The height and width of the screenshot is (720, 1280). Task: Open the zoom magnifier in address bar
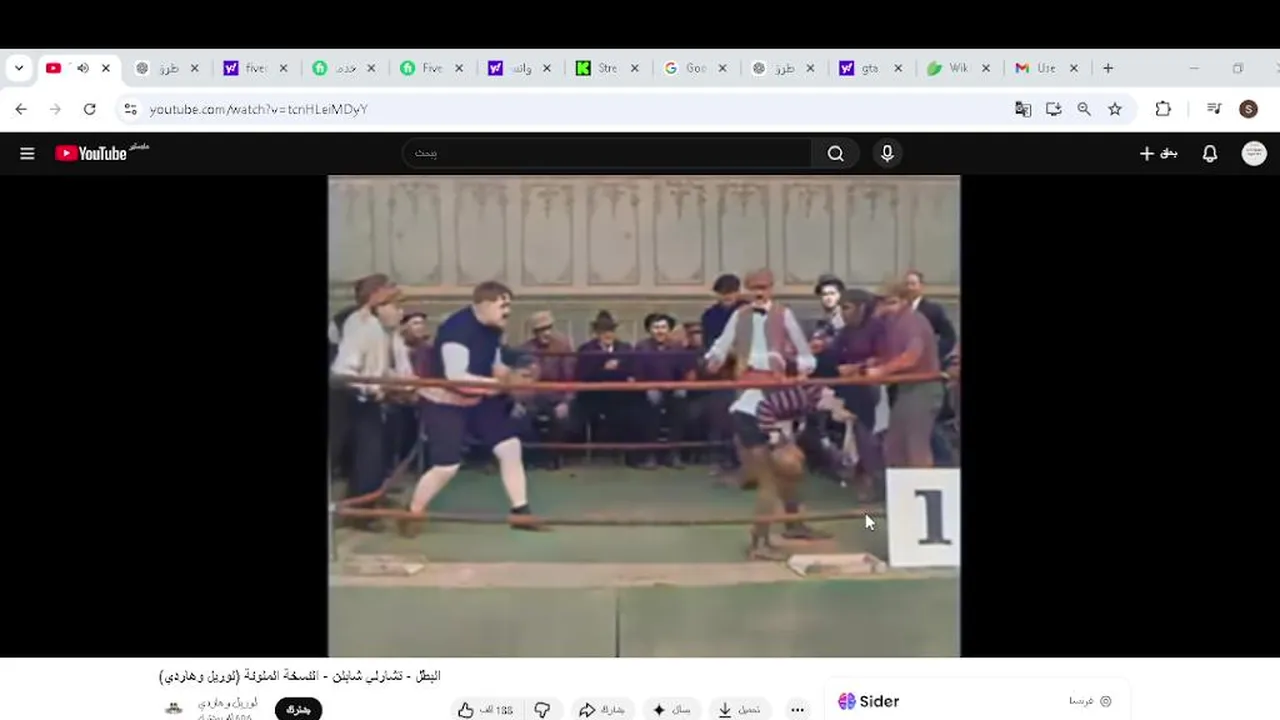click(x=1084, y=109)
